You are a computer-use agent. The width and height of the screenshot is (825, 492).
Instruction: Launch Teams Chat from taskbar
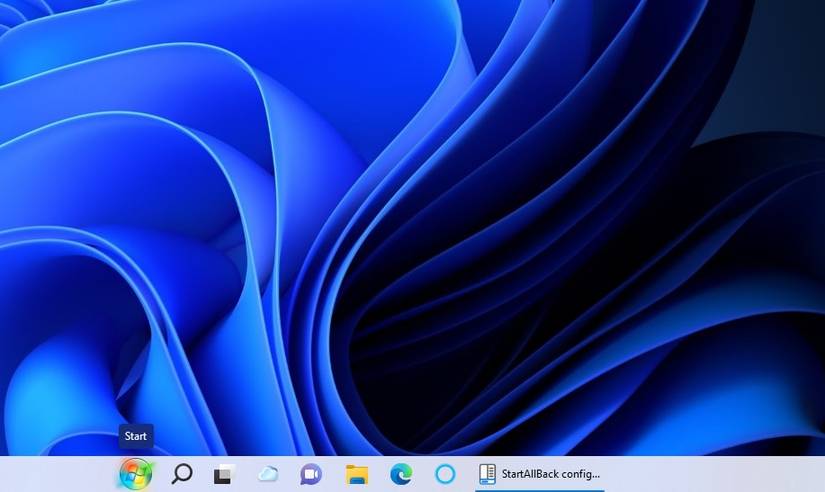tap(311, 474)
